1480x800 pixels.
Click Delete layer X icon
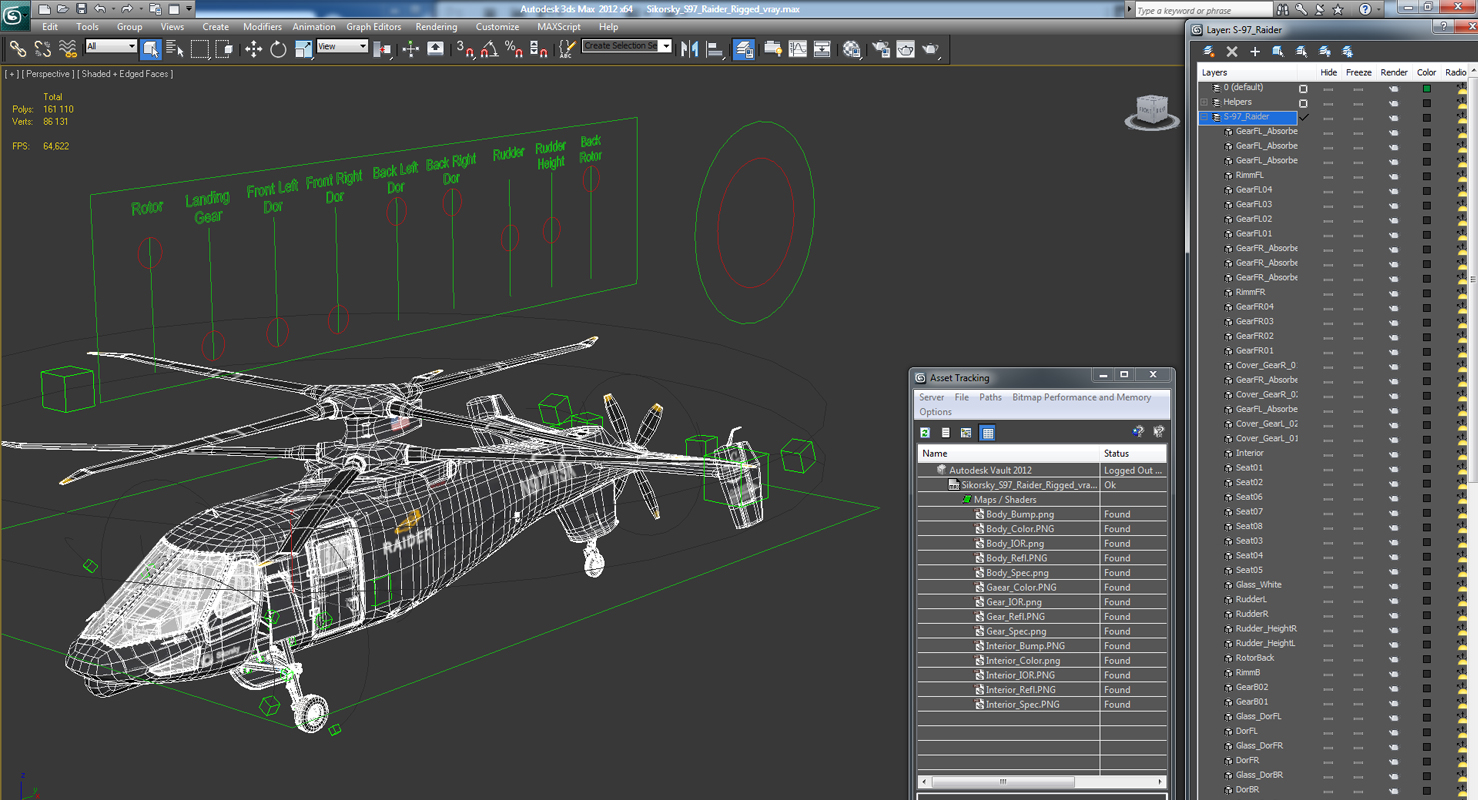point(1232,51)
